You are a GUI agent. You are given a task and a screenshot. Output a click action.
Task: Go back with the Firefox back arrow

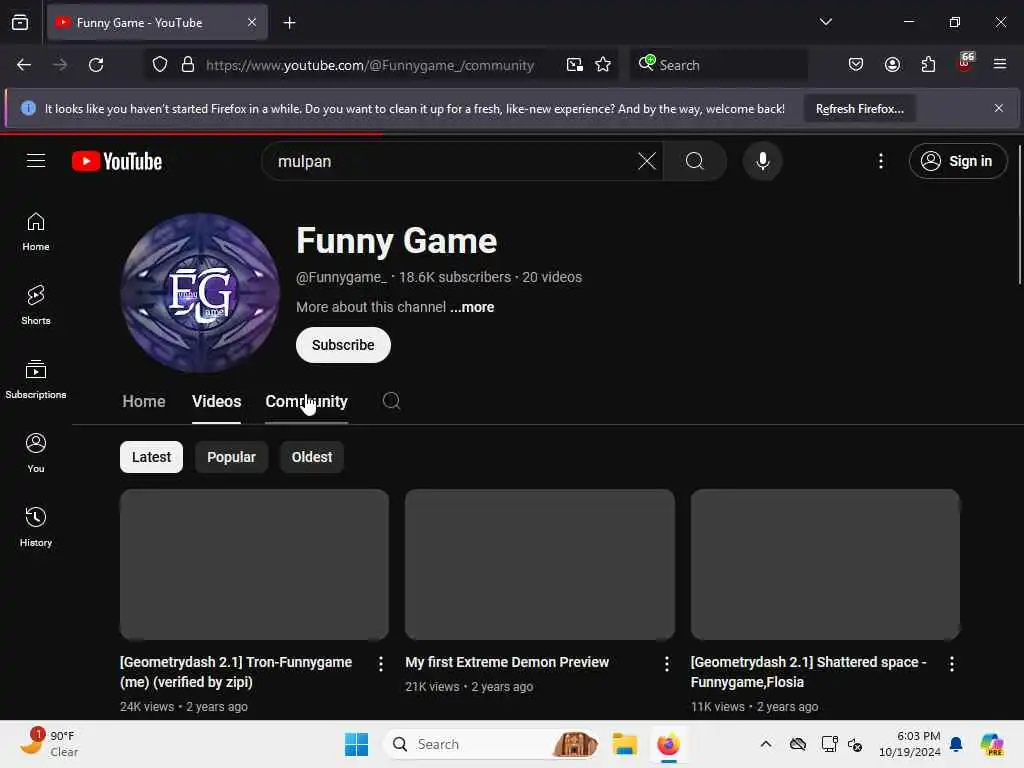[24, 65]
